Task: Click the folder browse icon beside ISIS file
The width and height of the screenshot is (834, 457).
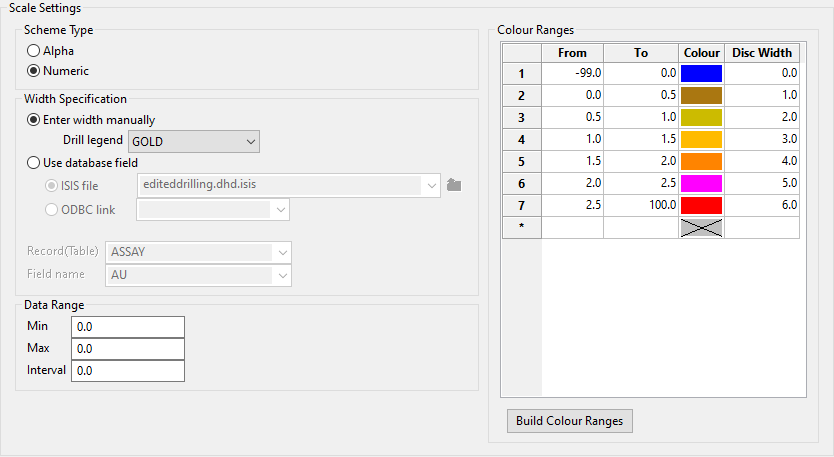Action: [x=454, y=185]
